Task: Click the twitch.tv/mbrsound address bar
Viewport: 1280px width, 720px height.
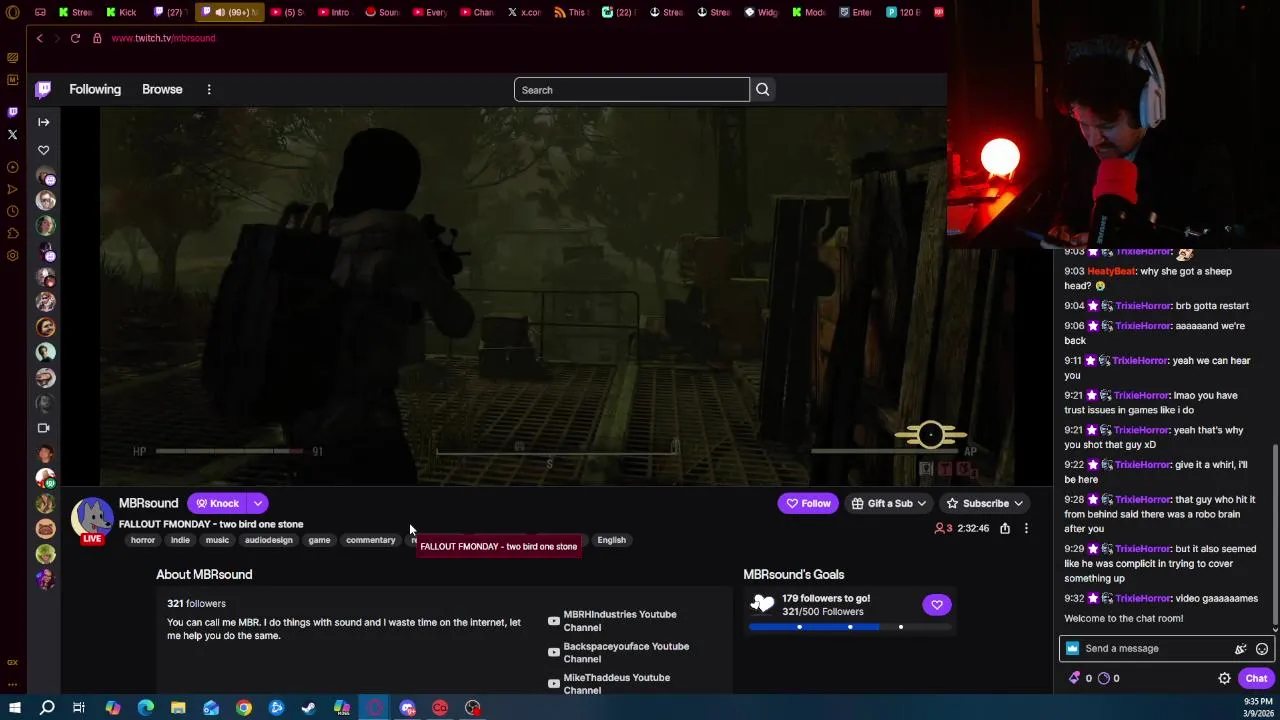Action: (x=163, y=38)
